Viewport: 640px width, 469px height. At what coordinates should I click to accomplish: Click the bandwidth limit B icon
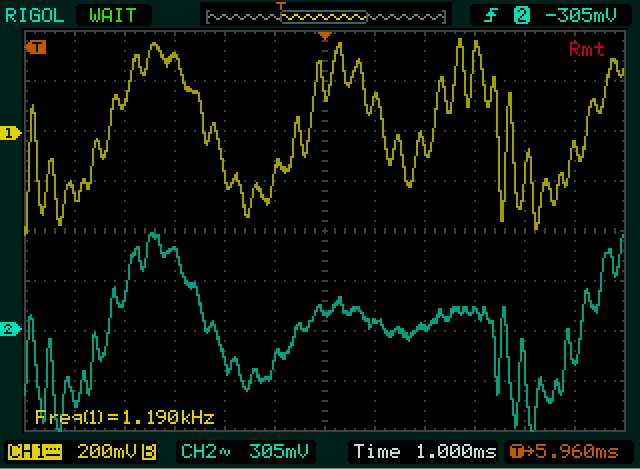click(150, 450)
